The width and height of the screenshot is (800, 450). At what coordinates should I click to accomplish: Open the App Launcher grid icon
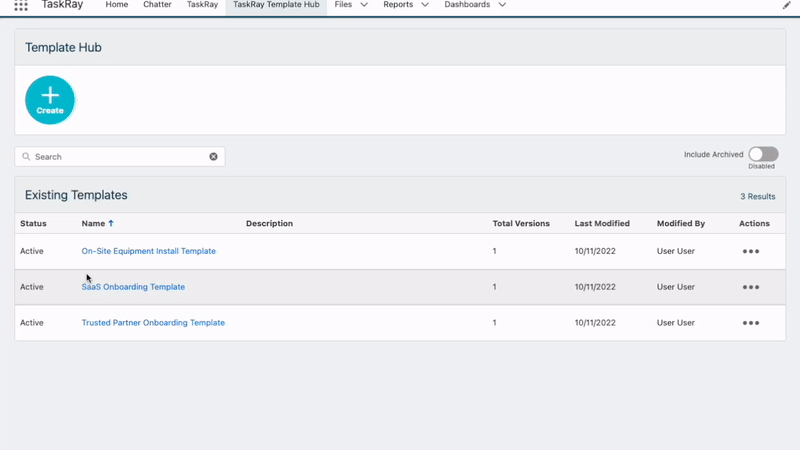tap(21, 5)
